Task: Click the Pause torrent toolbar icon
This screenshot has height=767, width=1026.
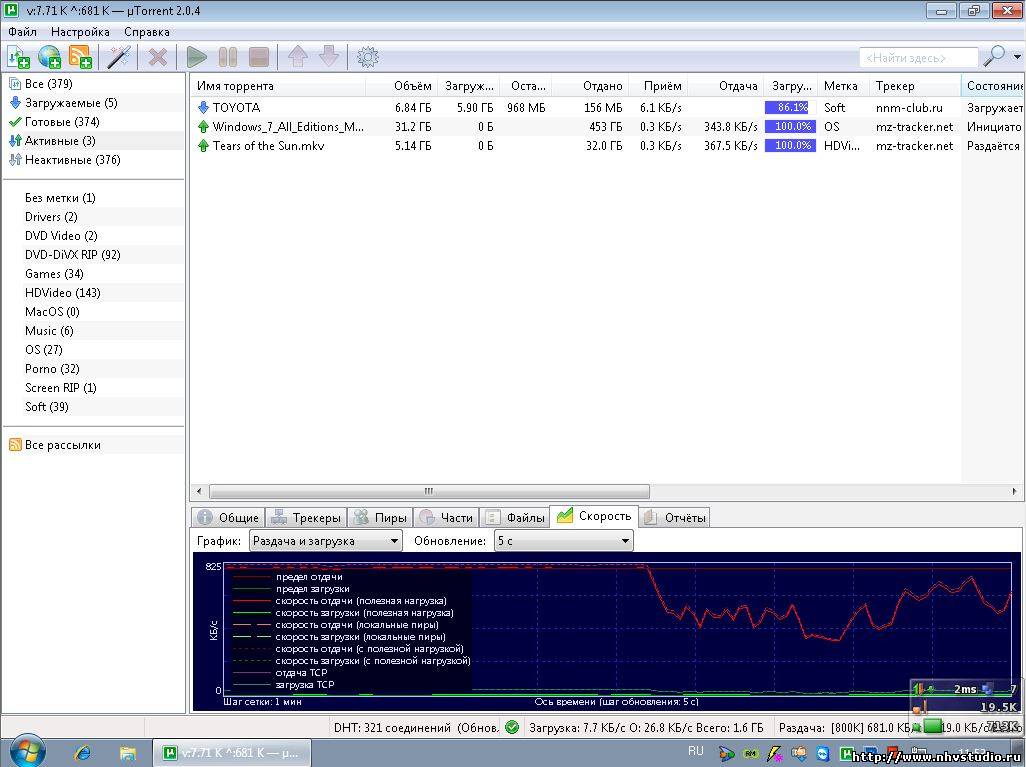Action: pyautogui.click(x=228, y=57)
